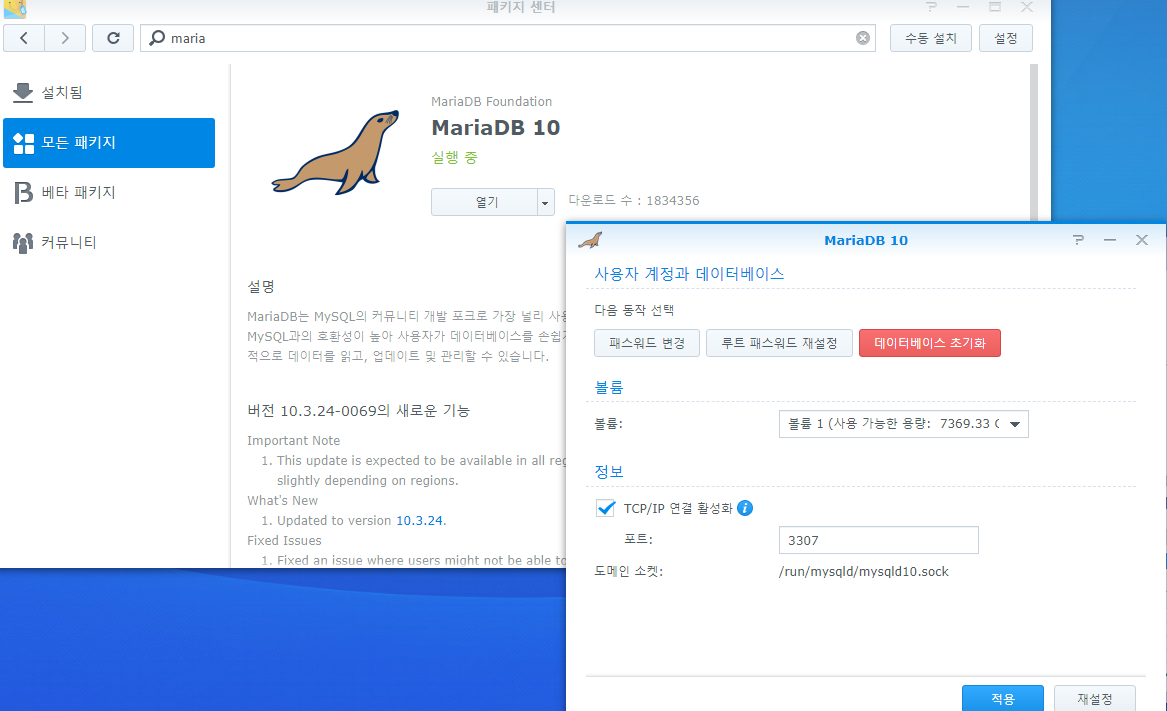
Task: Click the /run/mysqld/mysqld10.sock path text
Action: point(863,572)
